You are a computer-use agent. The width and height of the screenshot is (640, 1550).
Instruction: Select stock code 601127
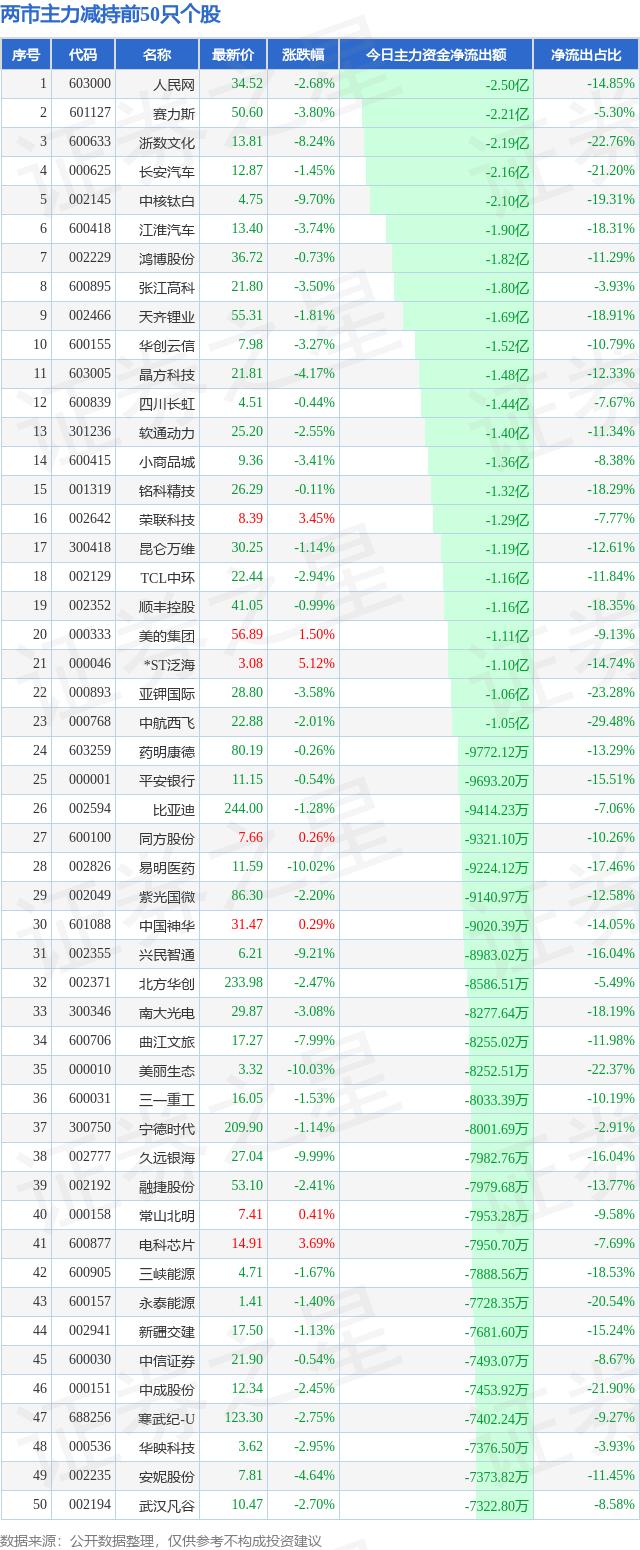(90, 113)
